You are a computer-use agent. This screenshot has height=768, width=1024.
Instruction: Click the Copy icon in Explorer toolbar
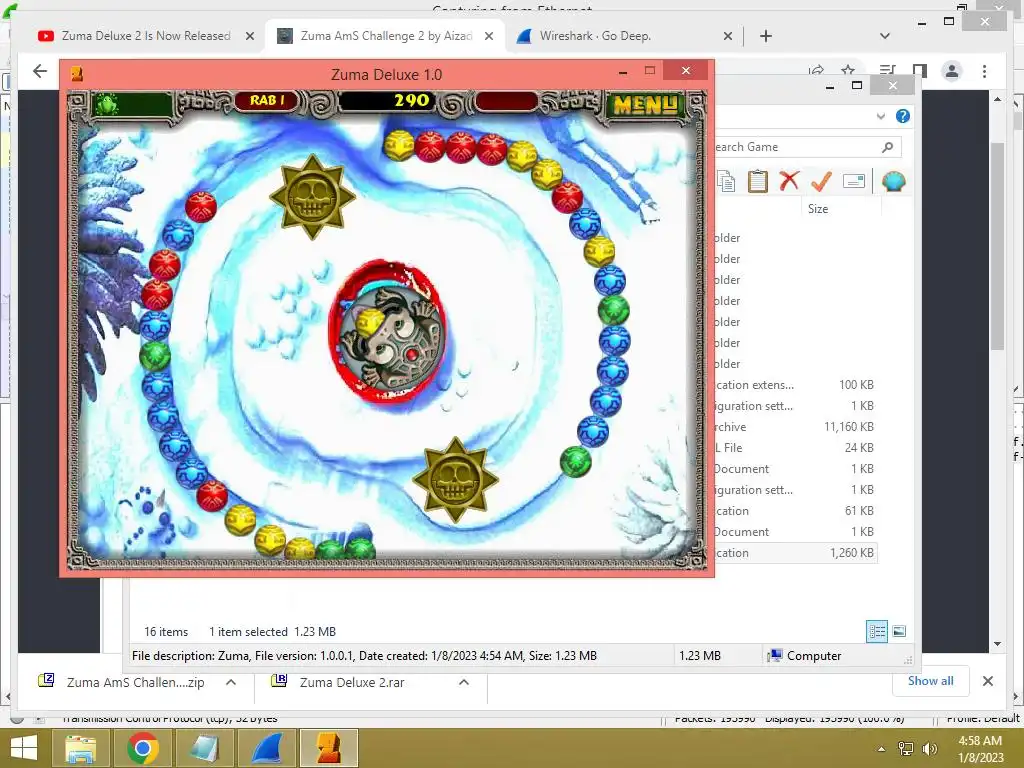726,181
